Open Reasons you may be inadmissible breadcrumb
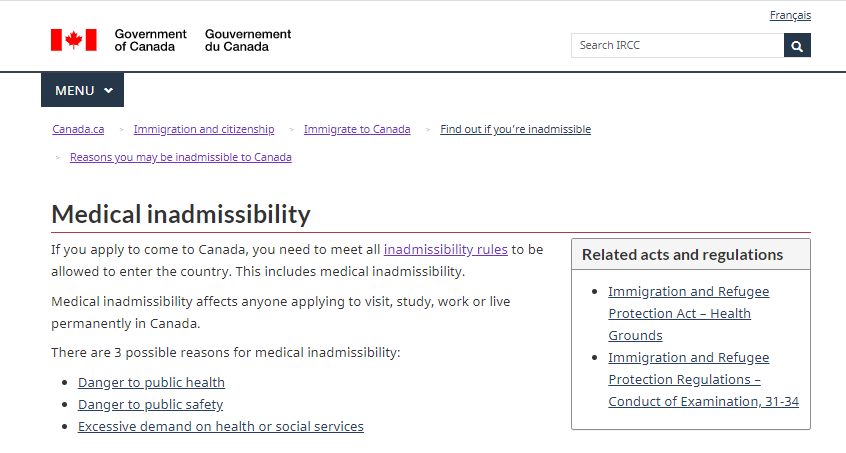 pyautogui.click(x=181, y=157)
